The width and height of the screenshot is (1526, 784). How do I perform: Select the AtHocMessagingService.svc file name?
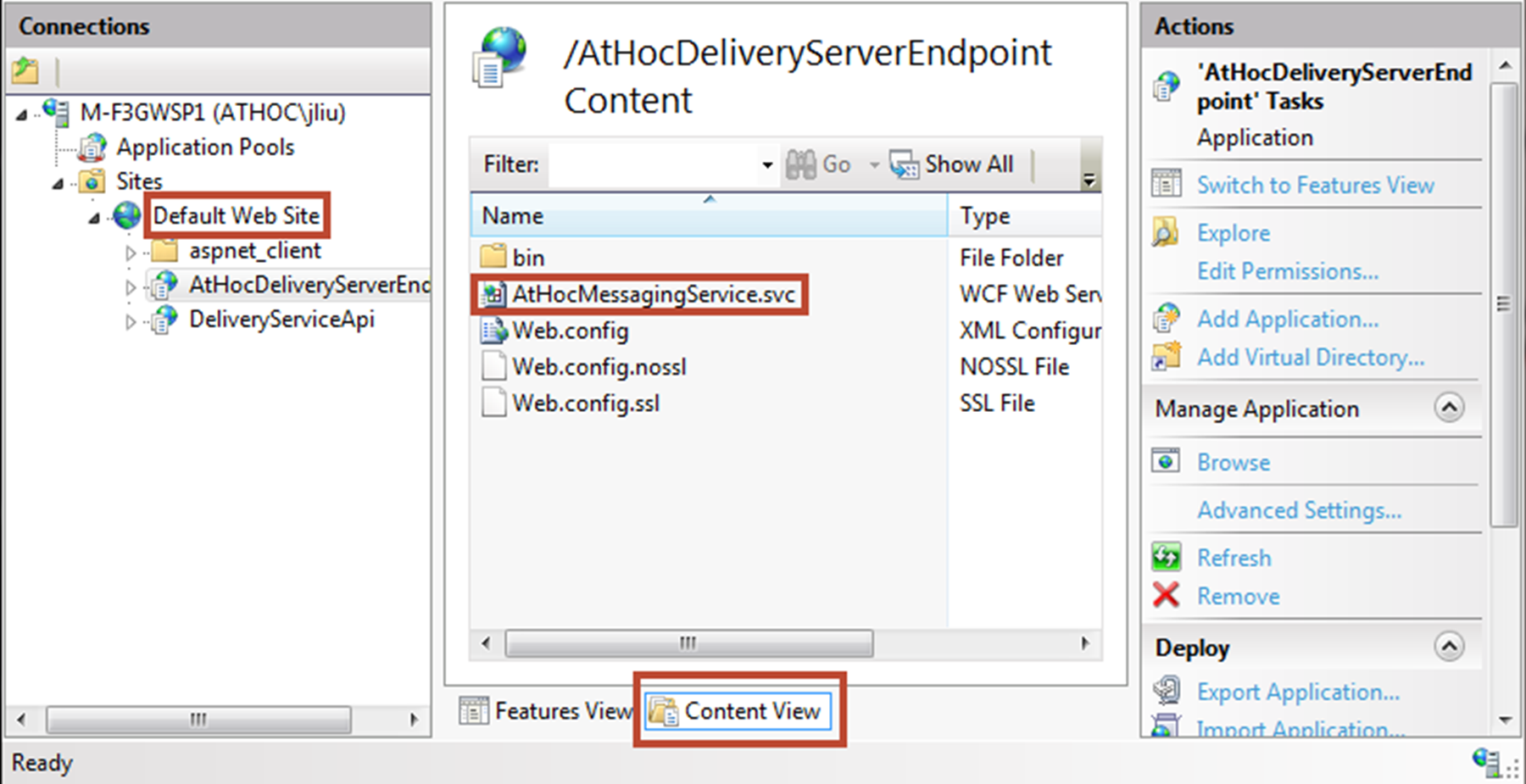654,294
